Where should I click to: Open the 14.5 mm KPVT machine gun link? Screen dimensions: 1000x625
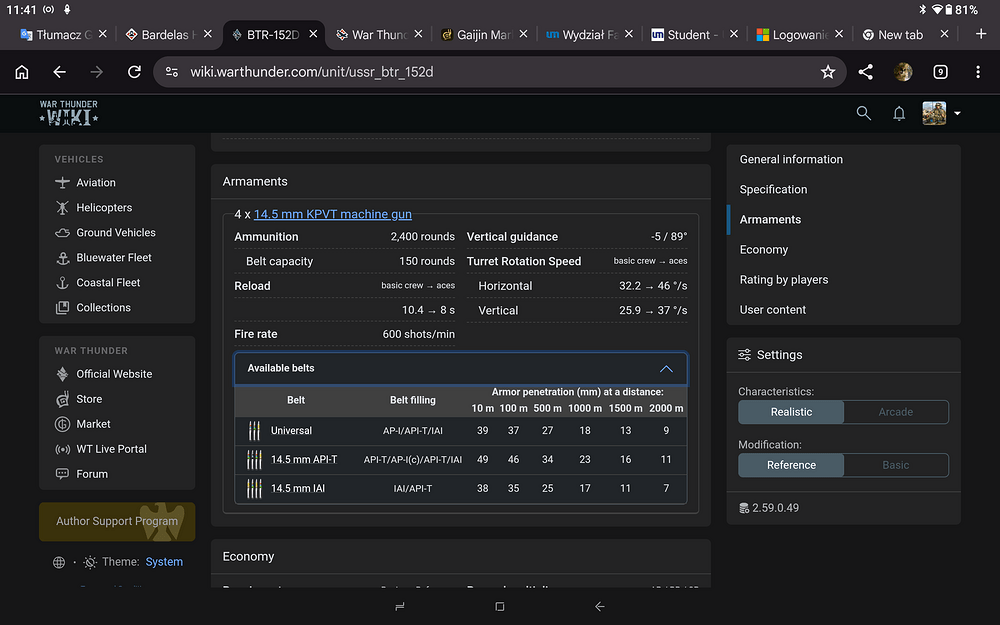(333, 214)
